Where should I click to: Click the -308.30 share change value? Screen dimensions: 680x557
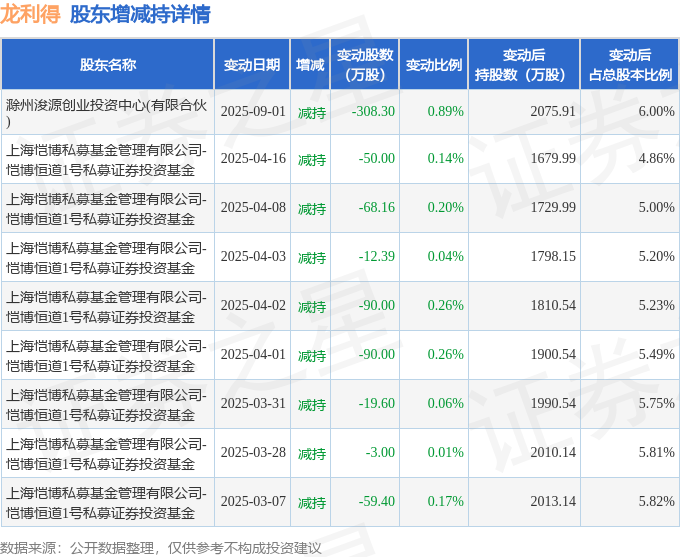[373, 111]
